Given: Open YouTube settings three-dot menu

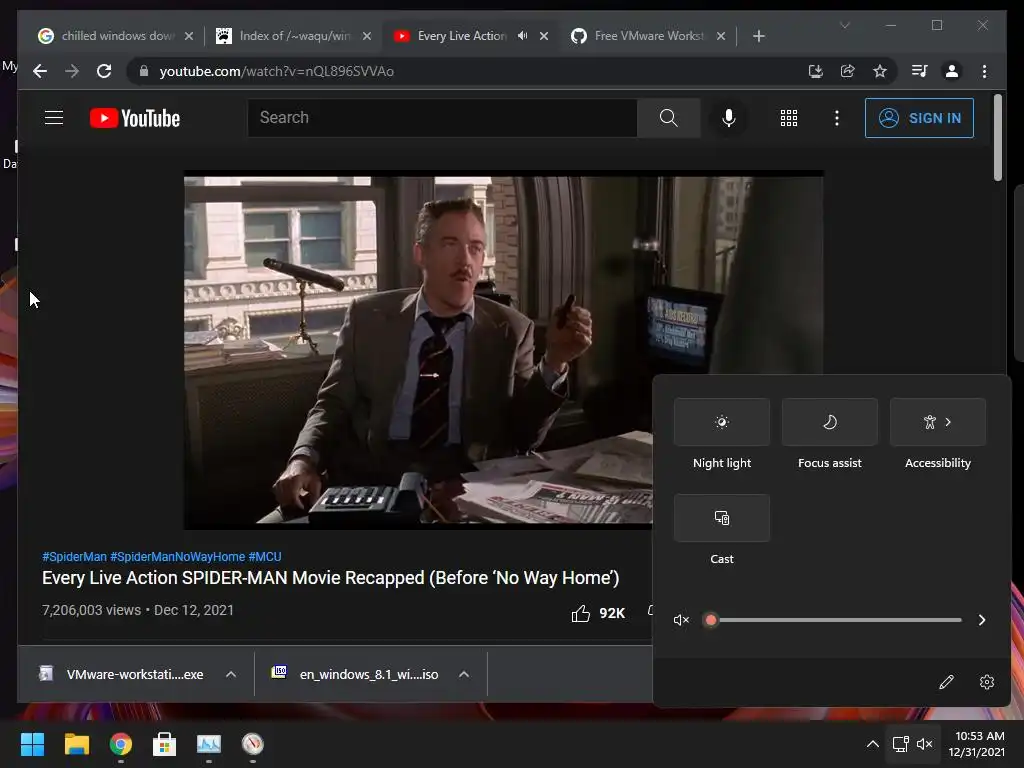Looking at the screenshot, I should [837, 118].
